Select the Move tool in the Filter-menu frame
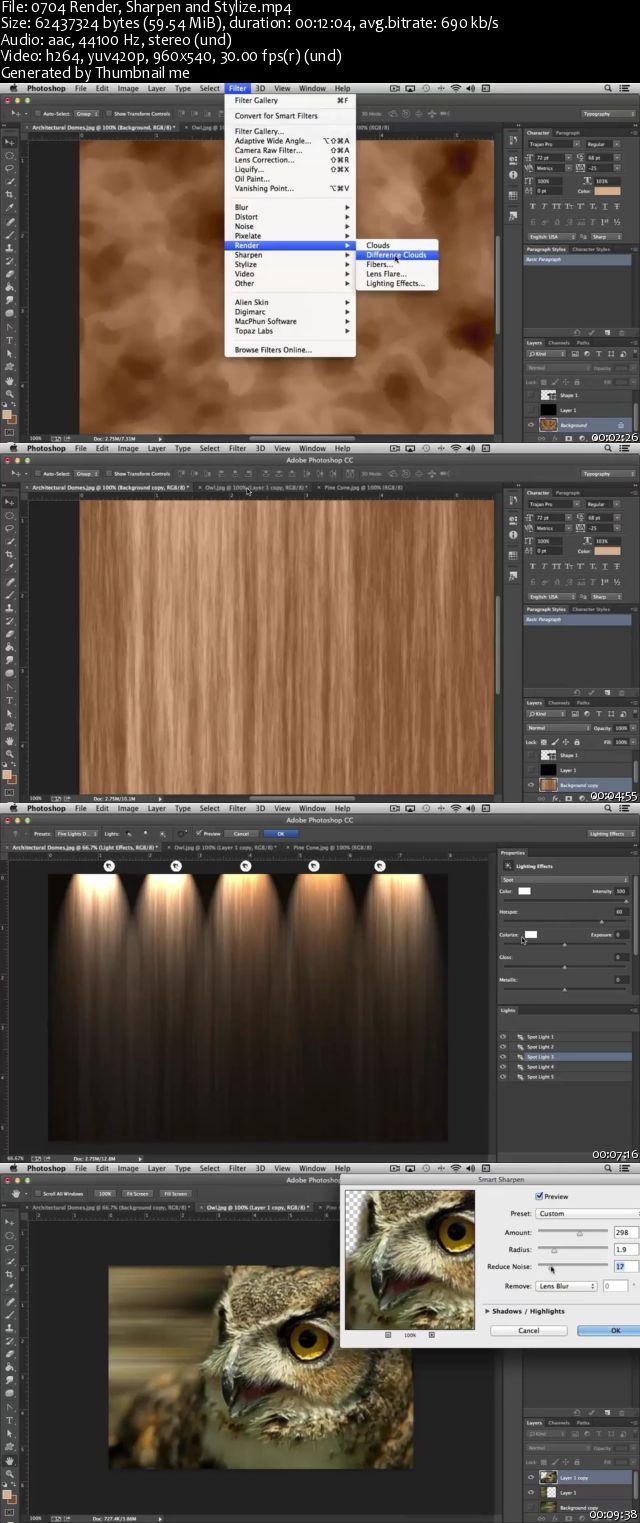This screenshot has height=1523, width=640. point(10,142)
